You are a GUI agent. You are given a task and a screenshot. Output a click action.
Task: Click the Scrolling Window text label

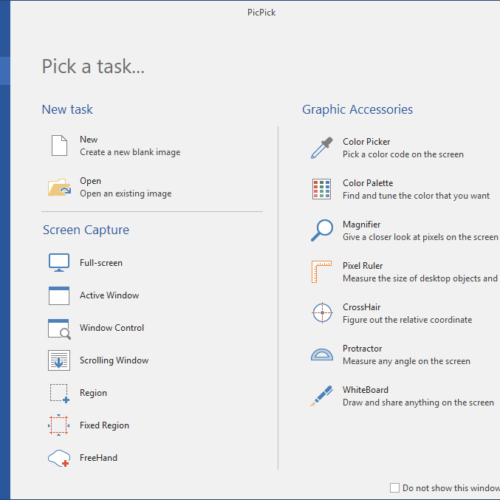click(x=114, y=360)
